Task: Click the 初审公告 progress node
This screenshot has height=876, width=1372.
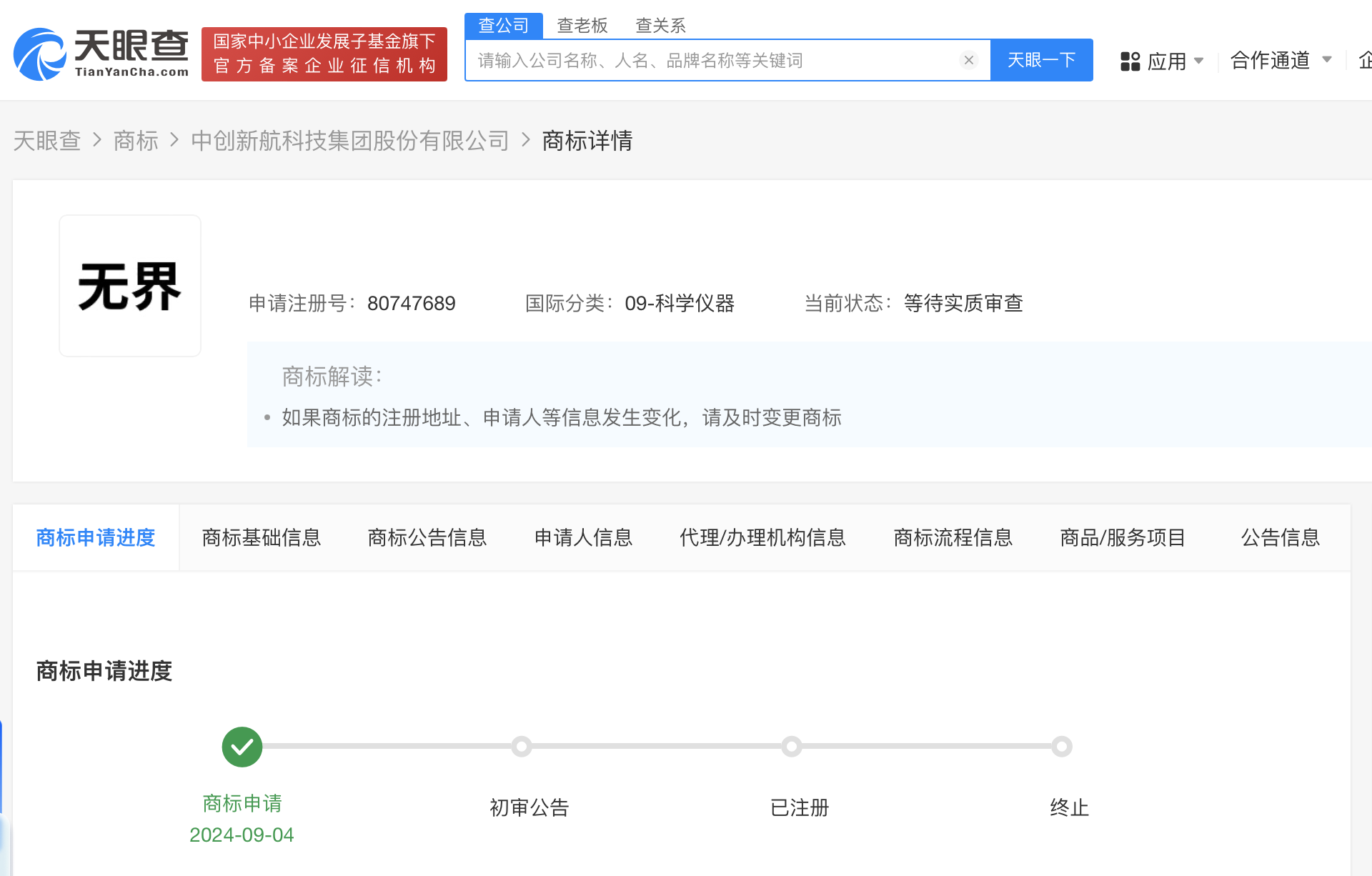Action: click(521, 746)
